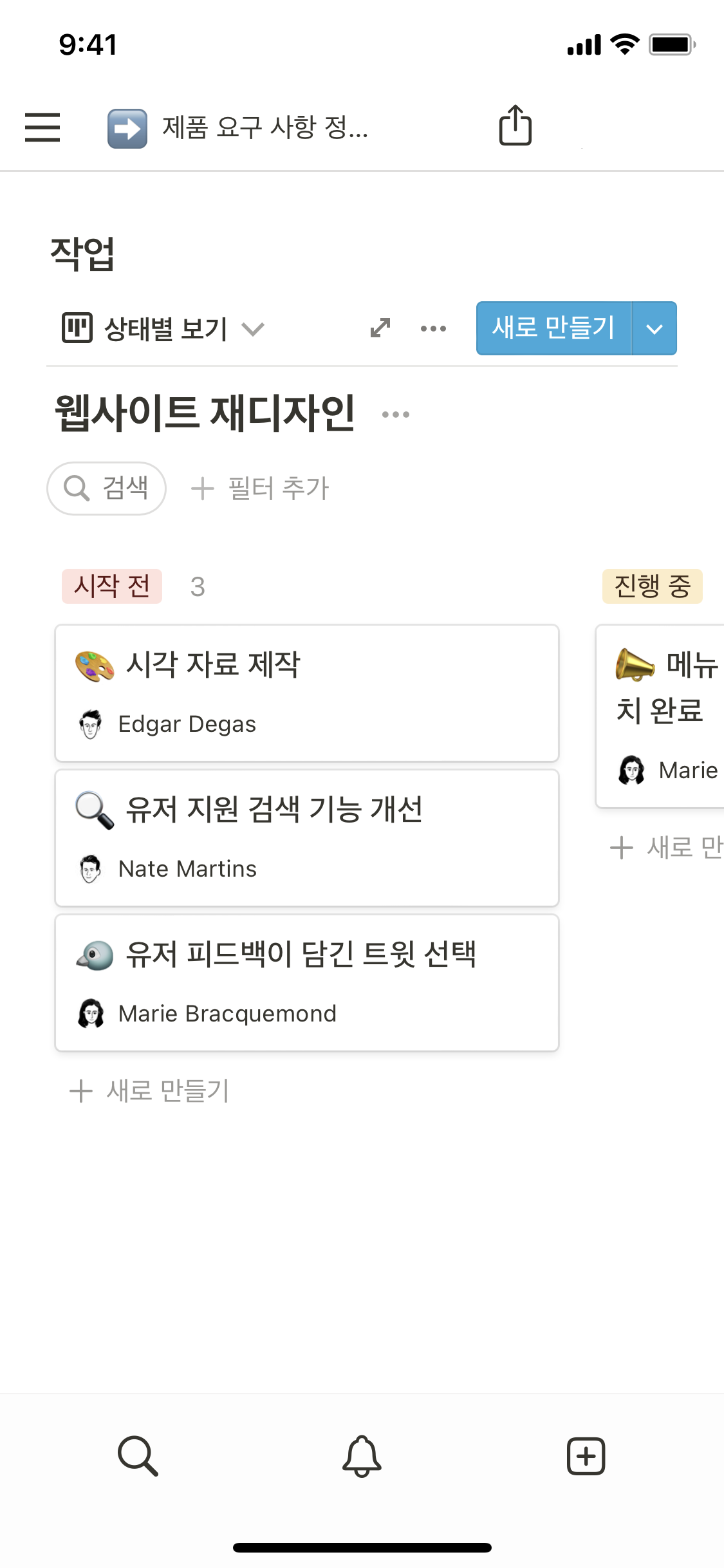
Task: Open database options three-dot menu
Action: tap(433, 328)
